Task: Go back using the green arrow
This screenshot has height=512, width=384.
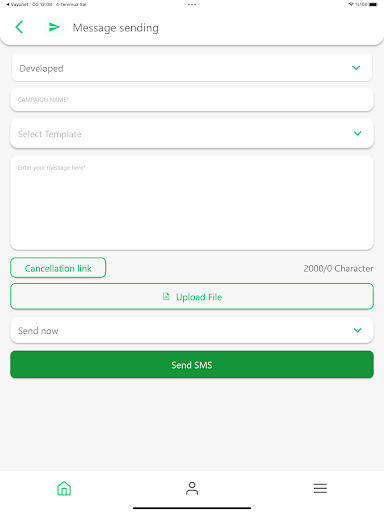Action: pyautogui.click(x=19, y=27)
